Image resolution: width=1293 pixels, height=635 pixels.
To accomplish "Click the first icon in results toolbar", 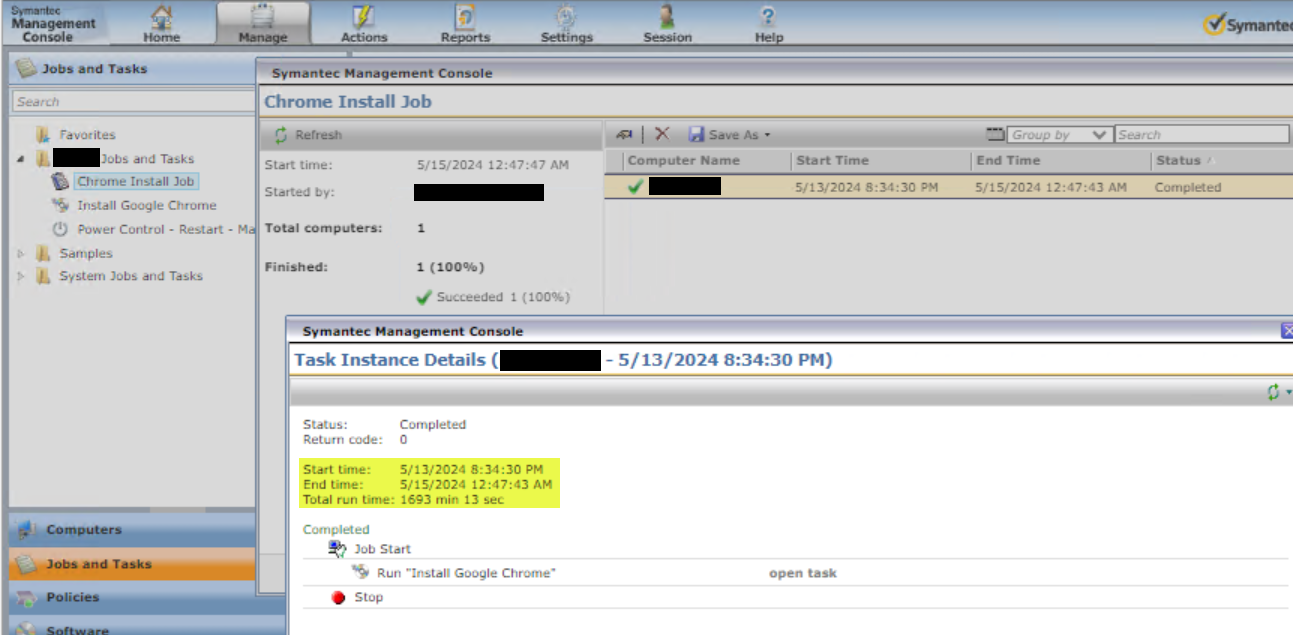I will pos(625,135).
